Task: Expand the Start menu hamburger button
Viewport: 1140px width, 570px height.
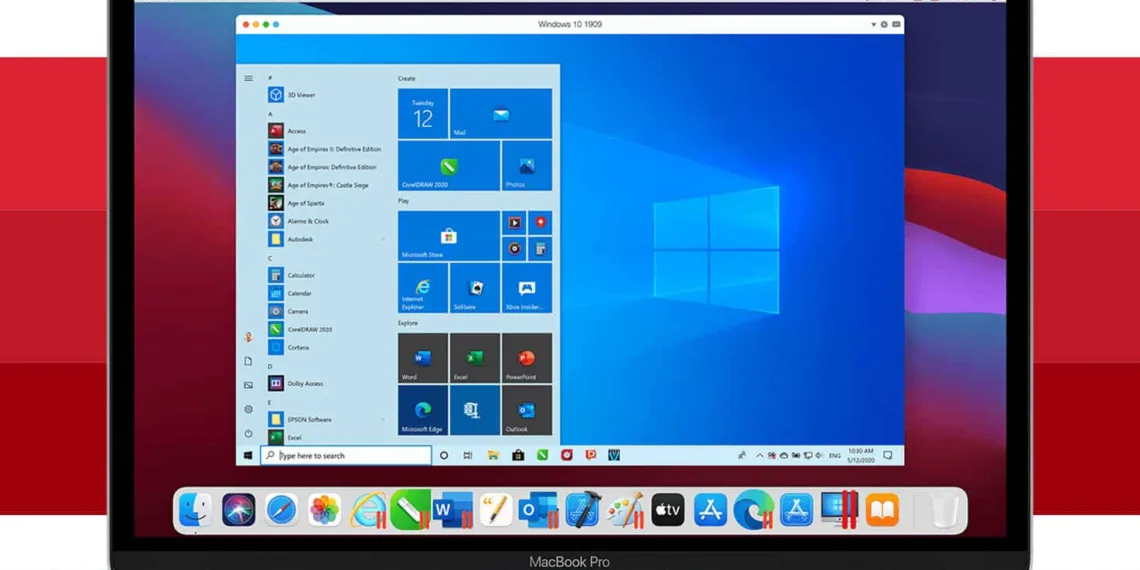Action: (249, 78)
